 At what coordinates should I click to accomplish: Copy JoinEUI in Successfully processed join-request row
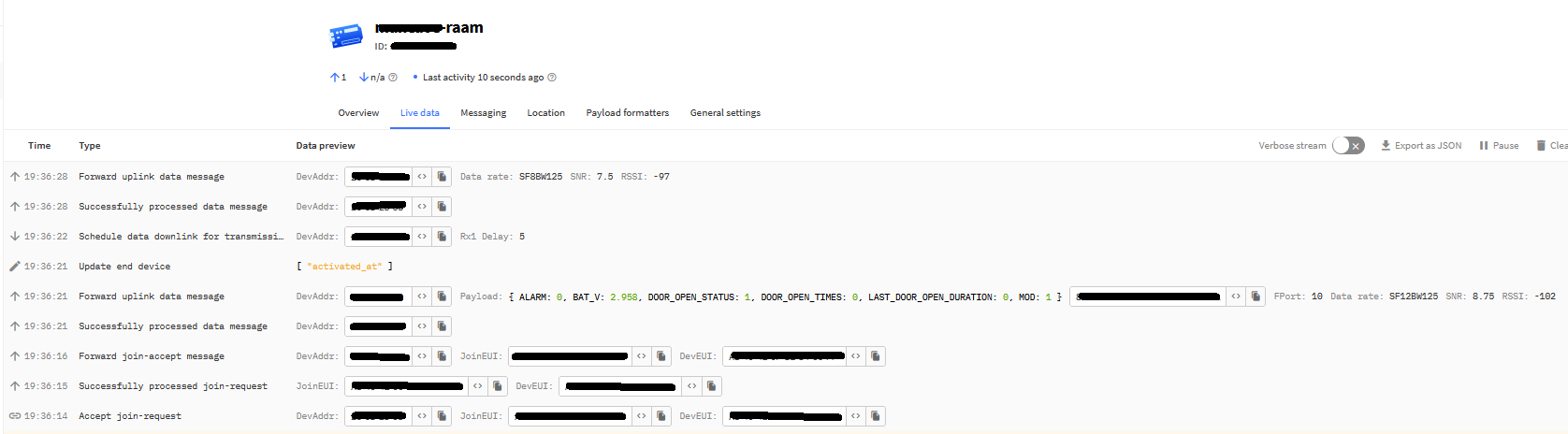pos(498,386)
